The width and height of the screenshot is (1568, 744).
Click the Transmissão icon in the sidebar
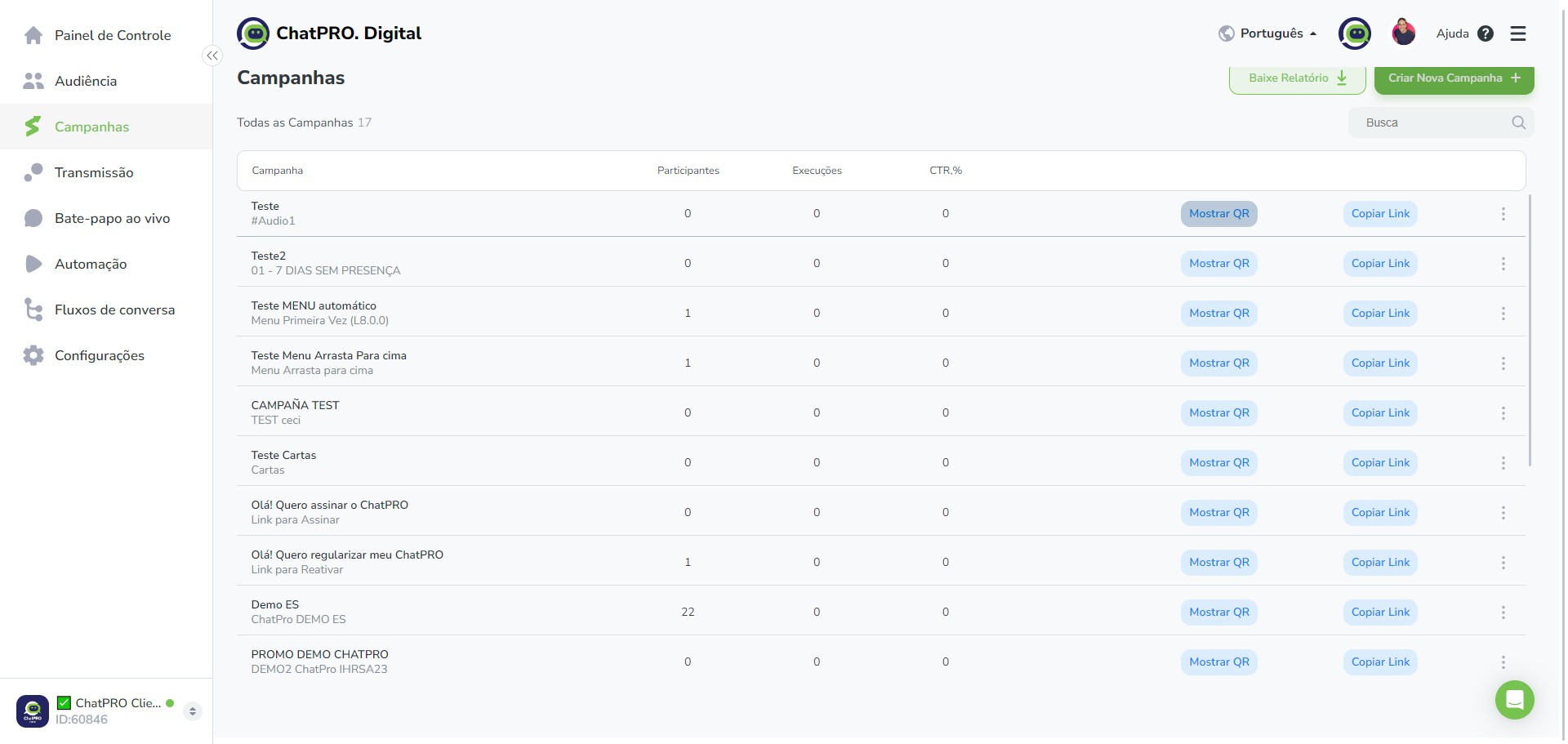tap(33, 172)
